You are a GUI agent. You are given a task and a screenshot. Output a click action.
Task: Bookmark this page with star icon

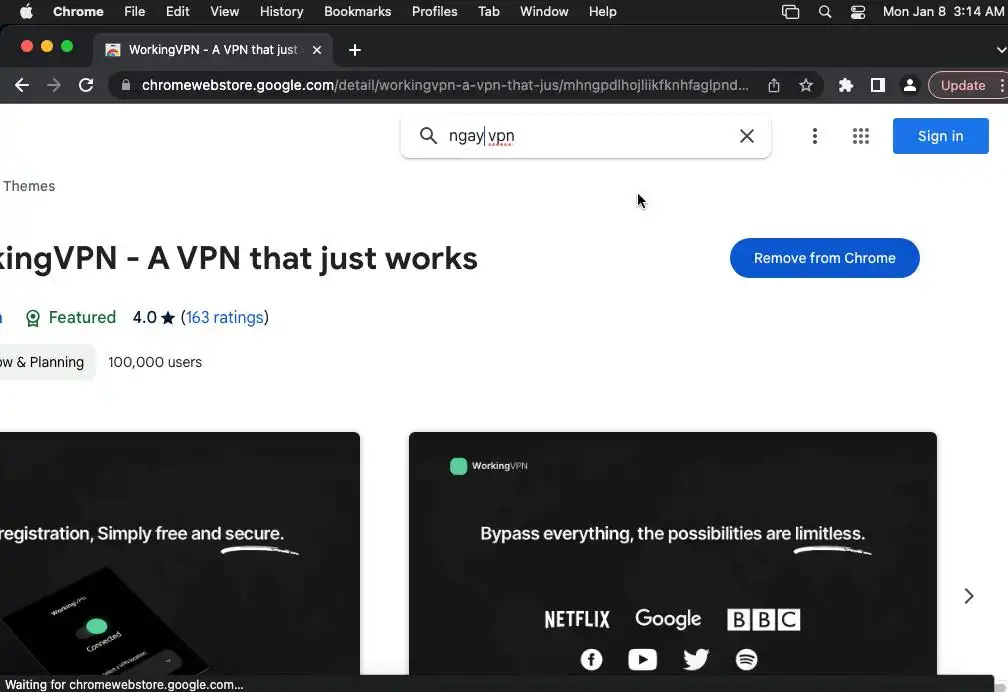tap(806, 85)
